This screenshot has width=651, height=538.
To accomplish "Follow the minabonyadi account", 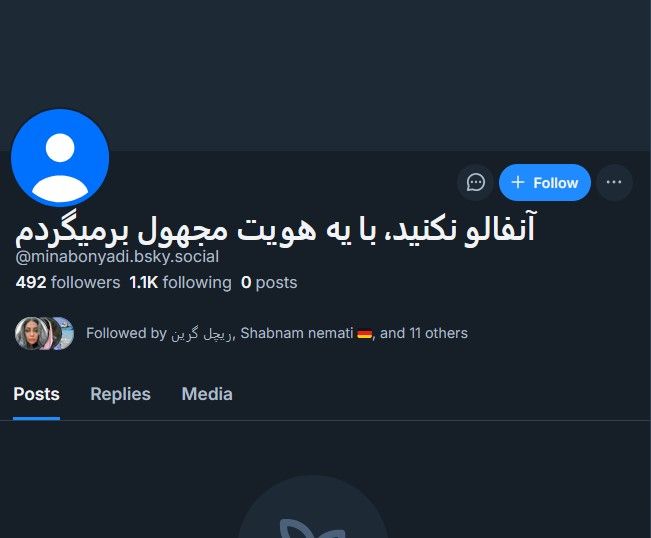I will point(545,183).
